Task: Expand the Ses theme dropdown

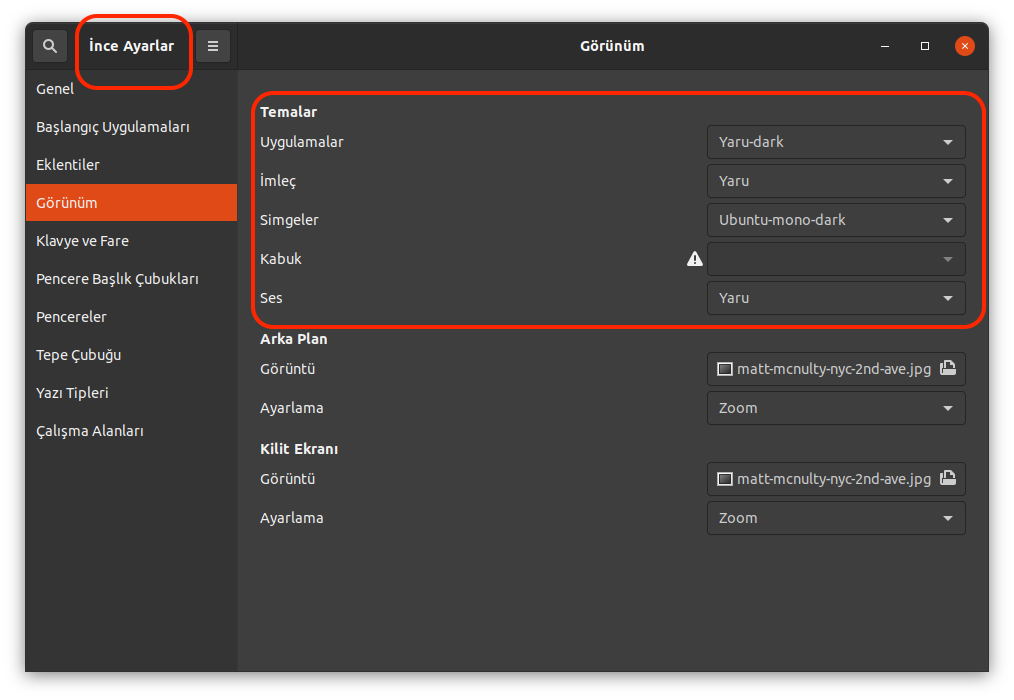Action: (835, 298)
